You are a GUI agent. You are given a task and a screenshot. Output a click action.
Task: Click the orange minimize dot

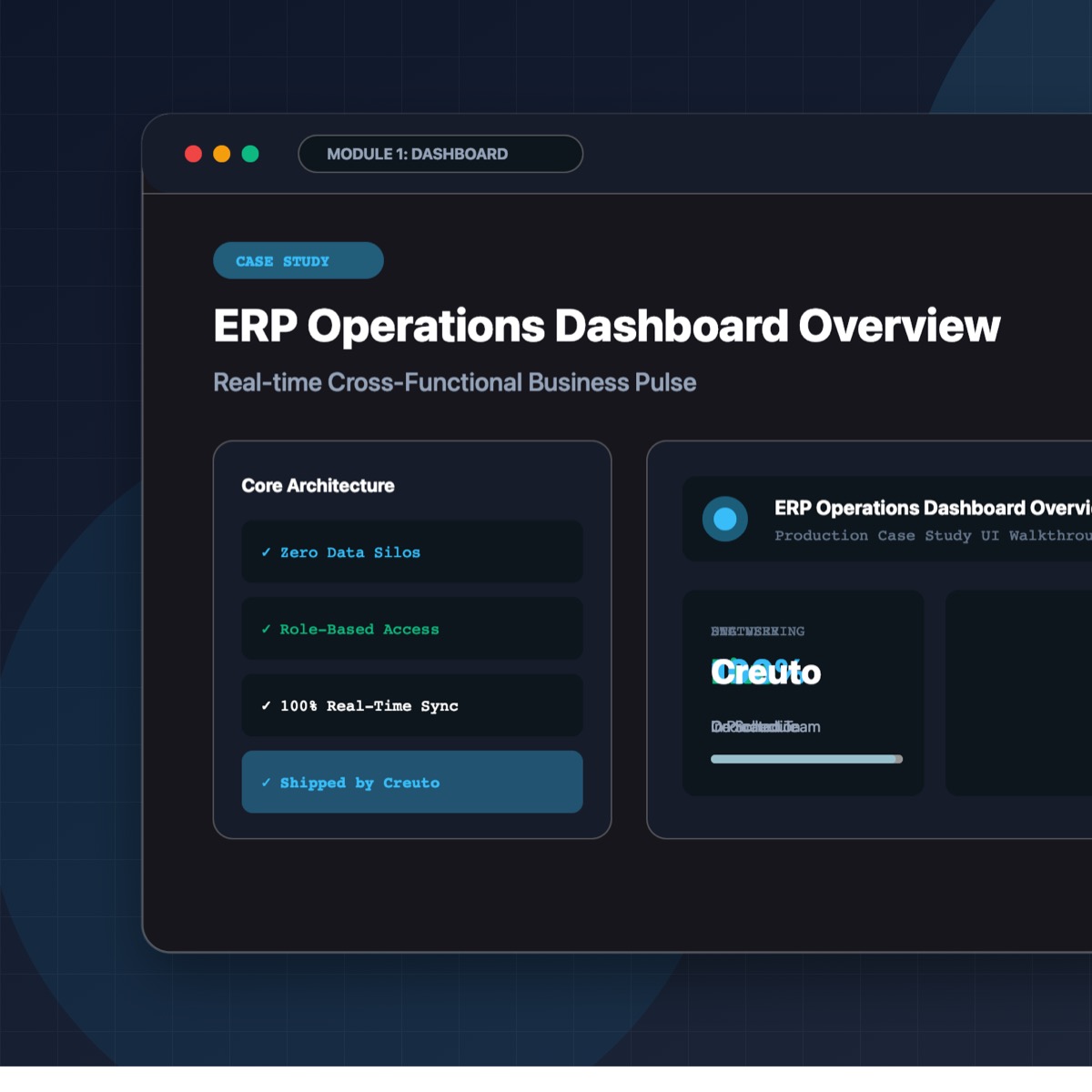coord(222,154)
